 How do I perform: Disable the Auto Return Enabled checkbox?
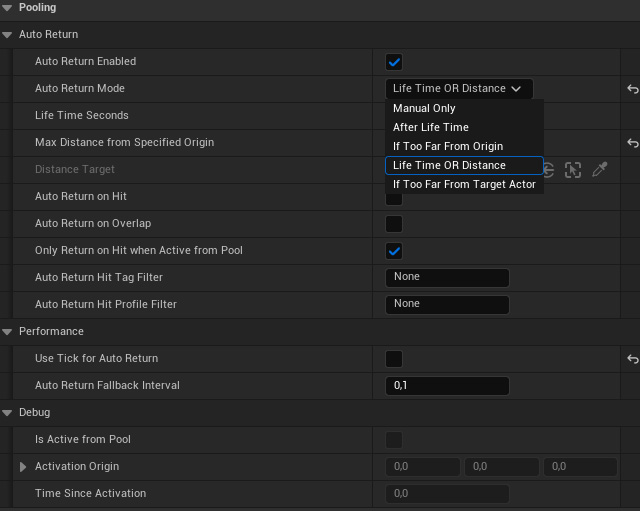coord(394,62)
